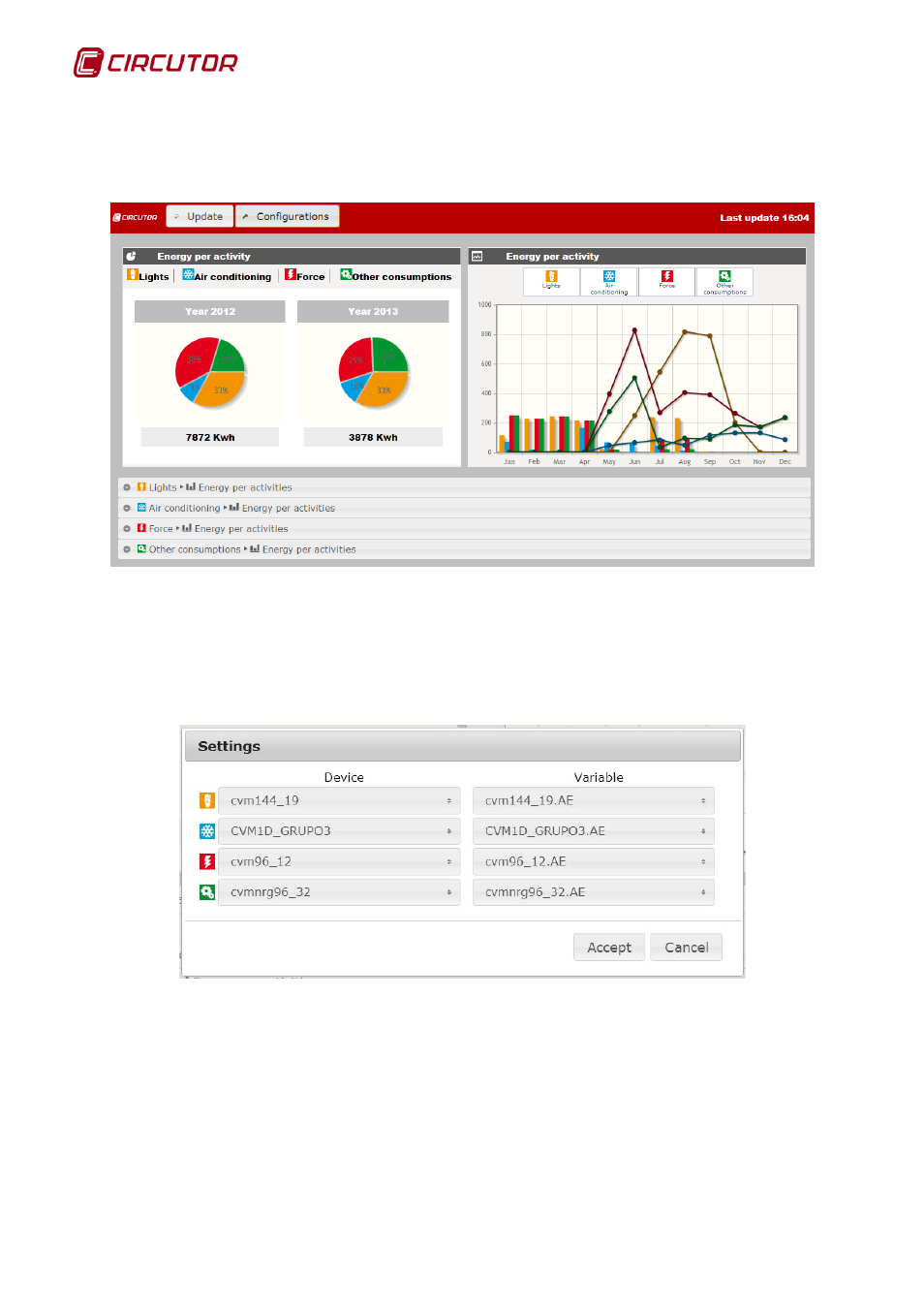Open the cvm144_19 device dropdown
This screenshot has height=1308, width=924.
click(x=339, y=800)
